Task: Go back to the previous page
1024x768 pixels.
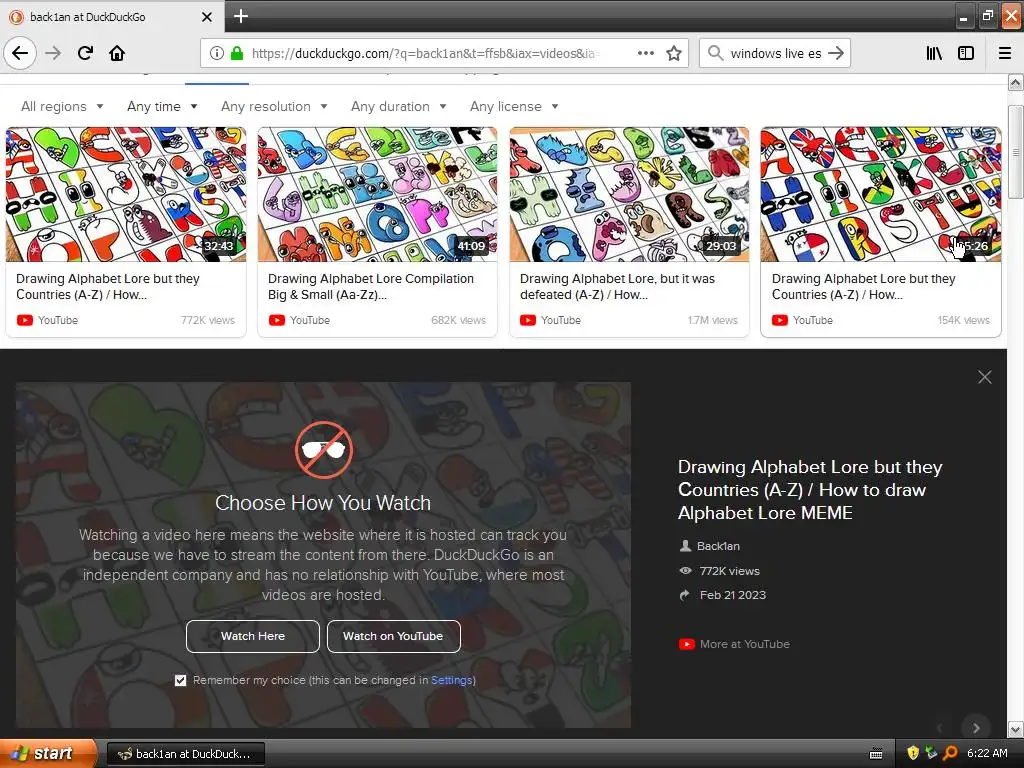Action: pyautogui.click(x=20, y=53)
